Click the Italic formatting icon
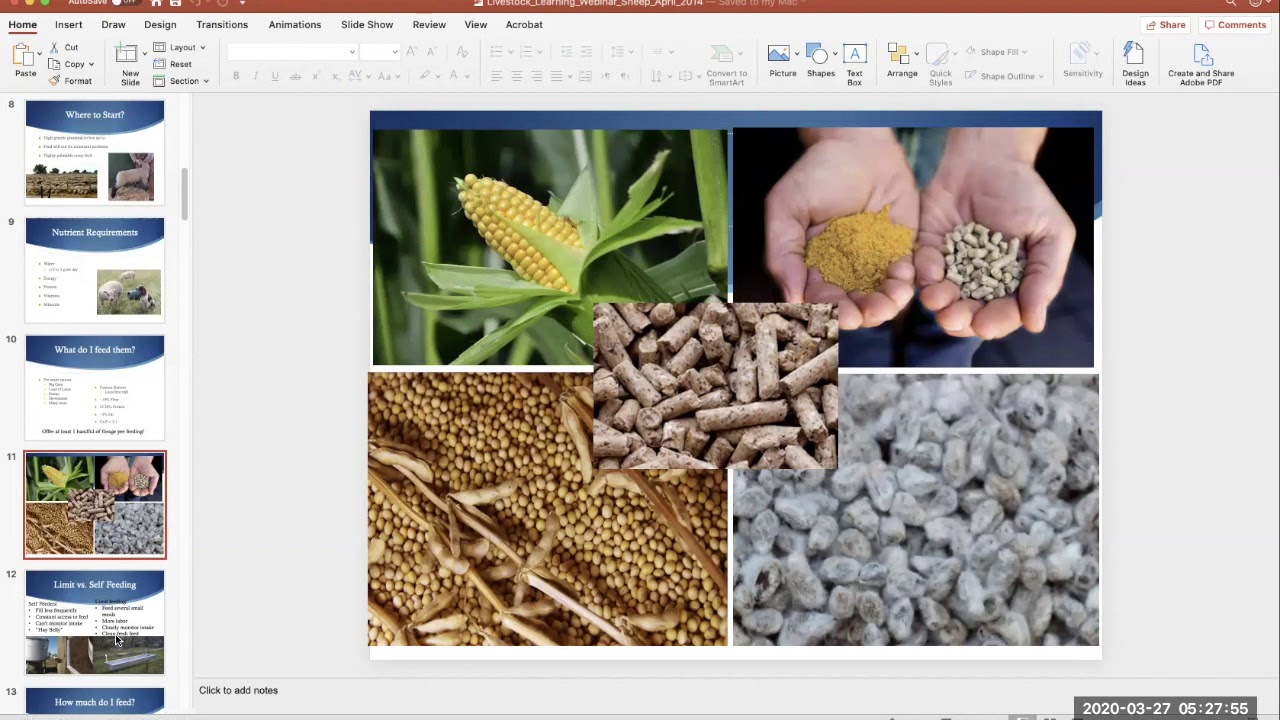 255,76
